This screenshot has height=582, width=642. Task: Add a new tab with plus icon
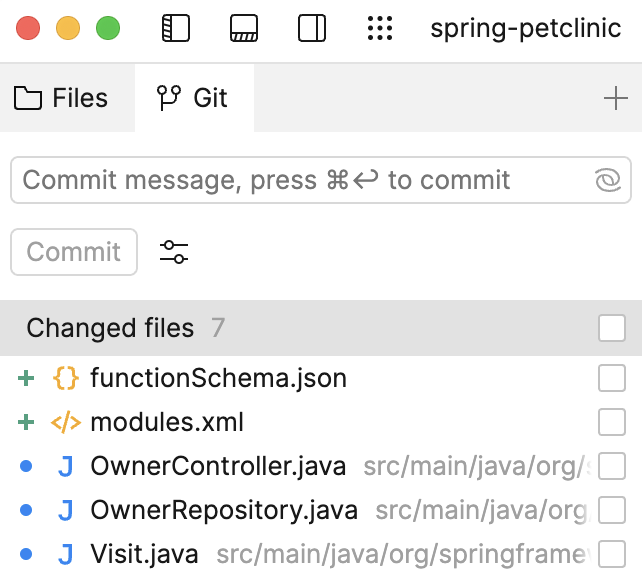(615, 98)
